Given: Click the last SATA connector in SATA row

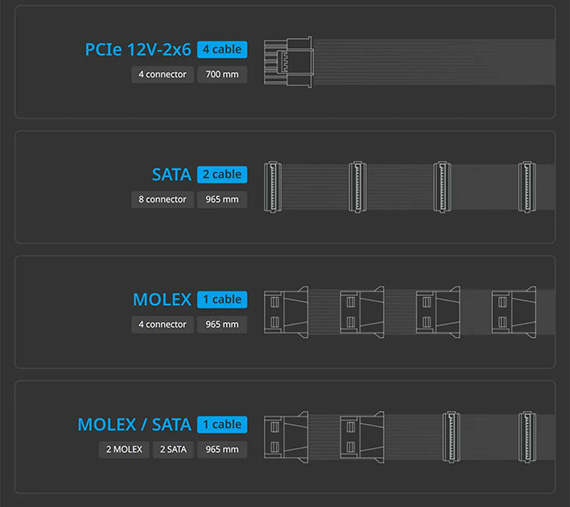Looking at the screenshot, I should coord(527,187).
